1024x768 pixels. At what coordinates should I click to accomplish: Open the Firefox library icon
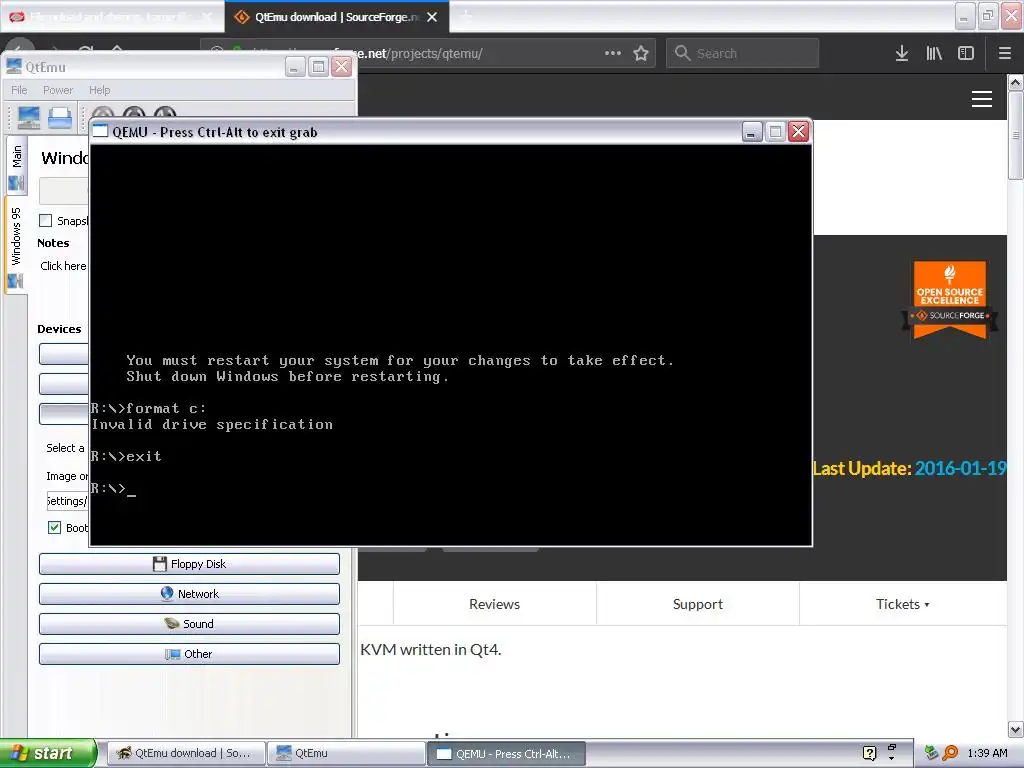pos(934,54)
